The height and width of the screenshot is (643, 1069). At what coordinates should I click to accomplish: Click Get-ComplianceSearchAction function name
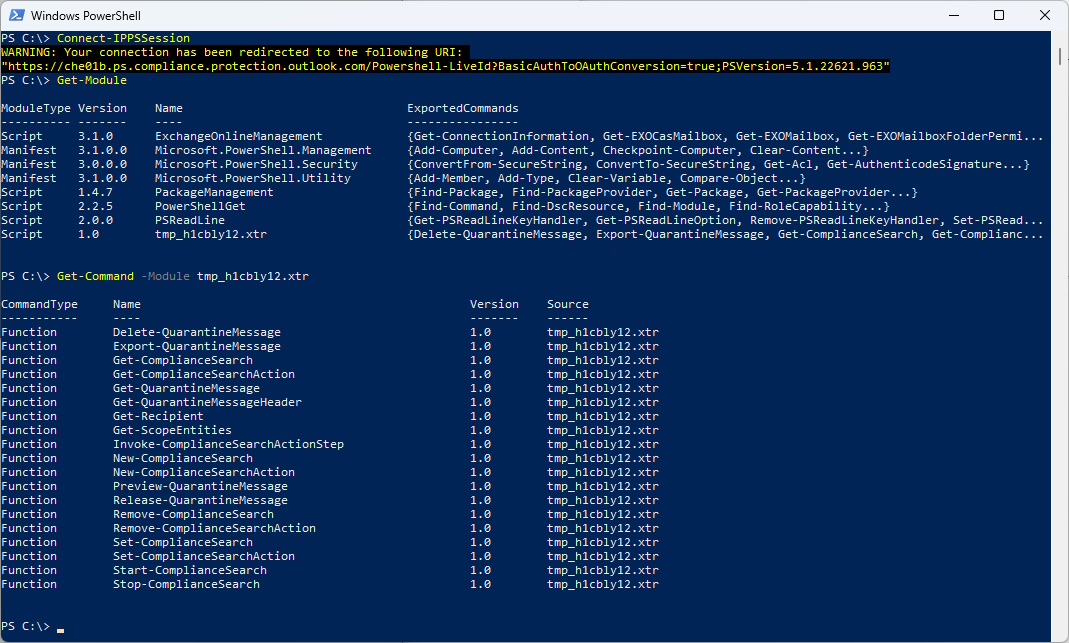(204, 374)
